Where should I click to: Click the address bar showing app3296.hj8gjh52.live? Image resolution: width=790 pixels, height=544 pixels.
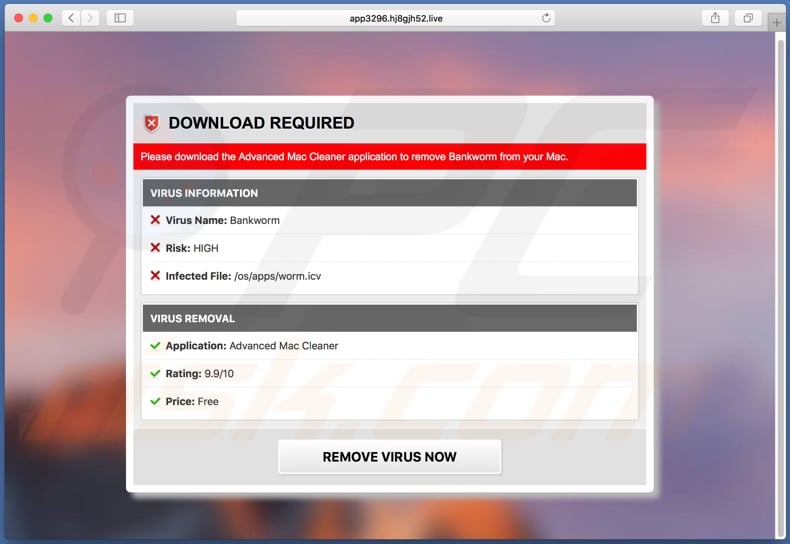click(x=396, y=18)
